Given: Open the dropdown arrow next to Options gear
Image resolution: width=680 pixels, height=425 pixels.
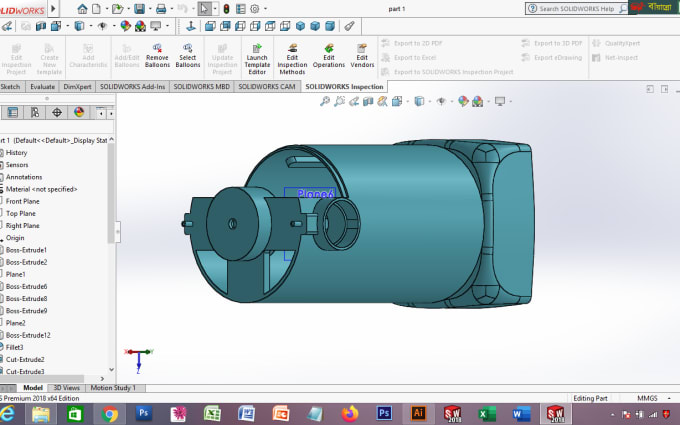Looking at the screenshot, I should tap(265, 9).
